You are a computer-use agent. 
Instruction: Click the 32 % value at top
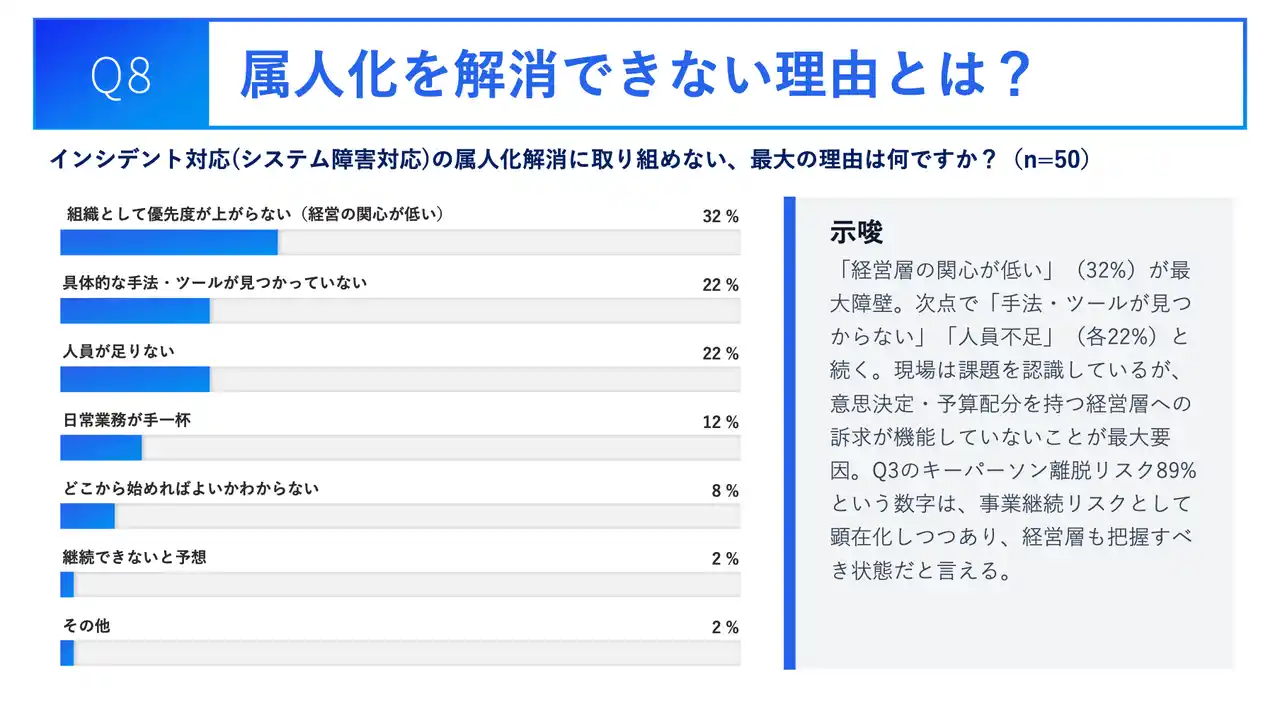720,216
